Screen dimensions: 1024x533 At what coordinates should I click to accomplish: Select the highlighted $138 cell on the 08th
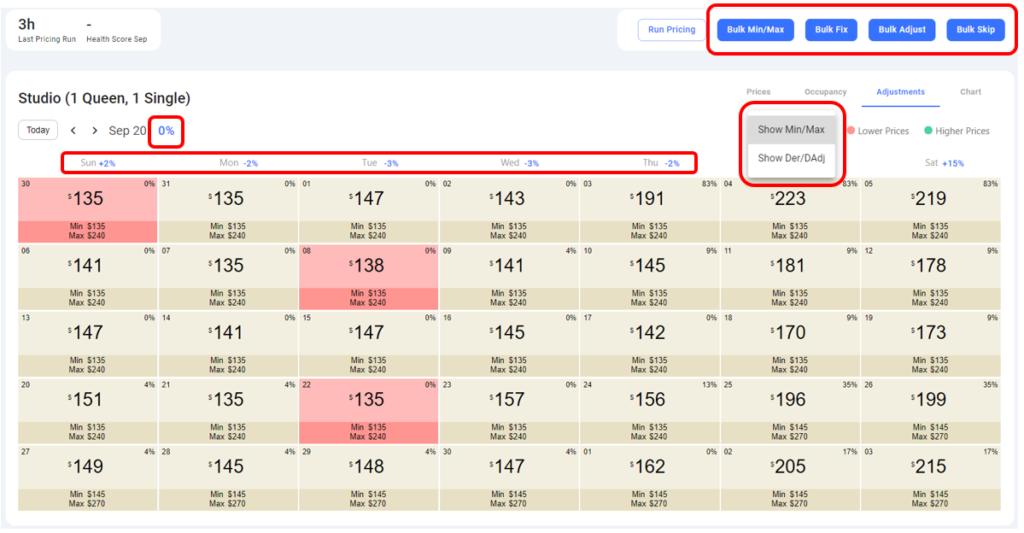[368, 277]
